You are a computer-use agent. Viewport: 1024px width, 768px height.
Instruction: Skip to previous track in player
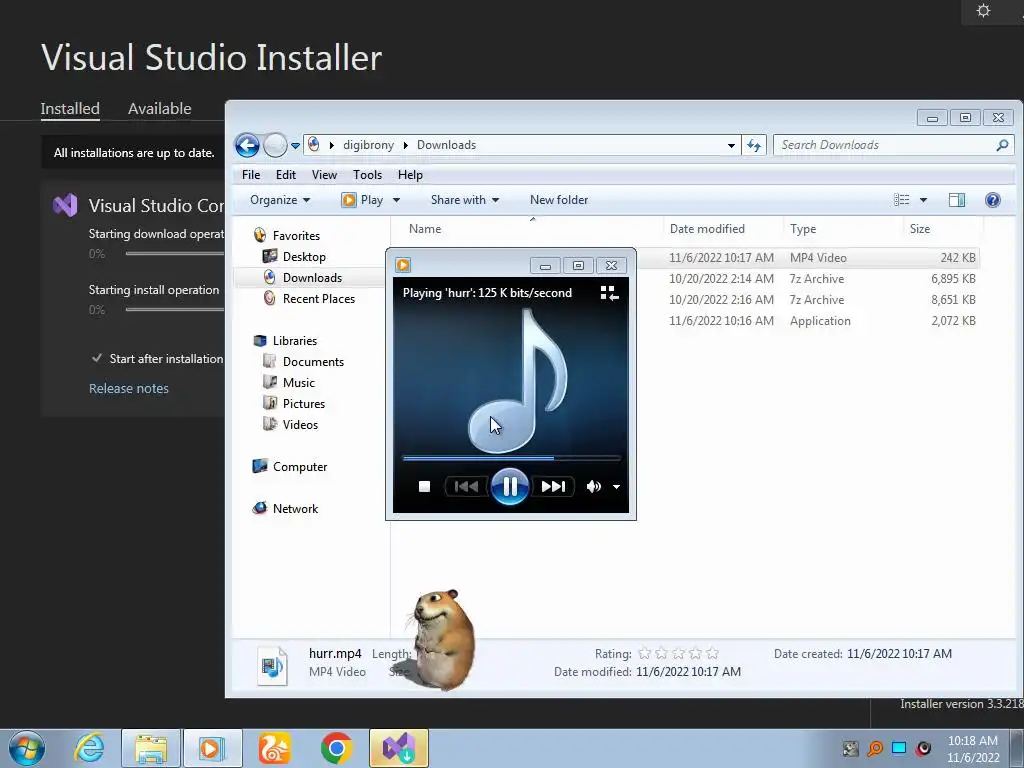click(466, 487)
